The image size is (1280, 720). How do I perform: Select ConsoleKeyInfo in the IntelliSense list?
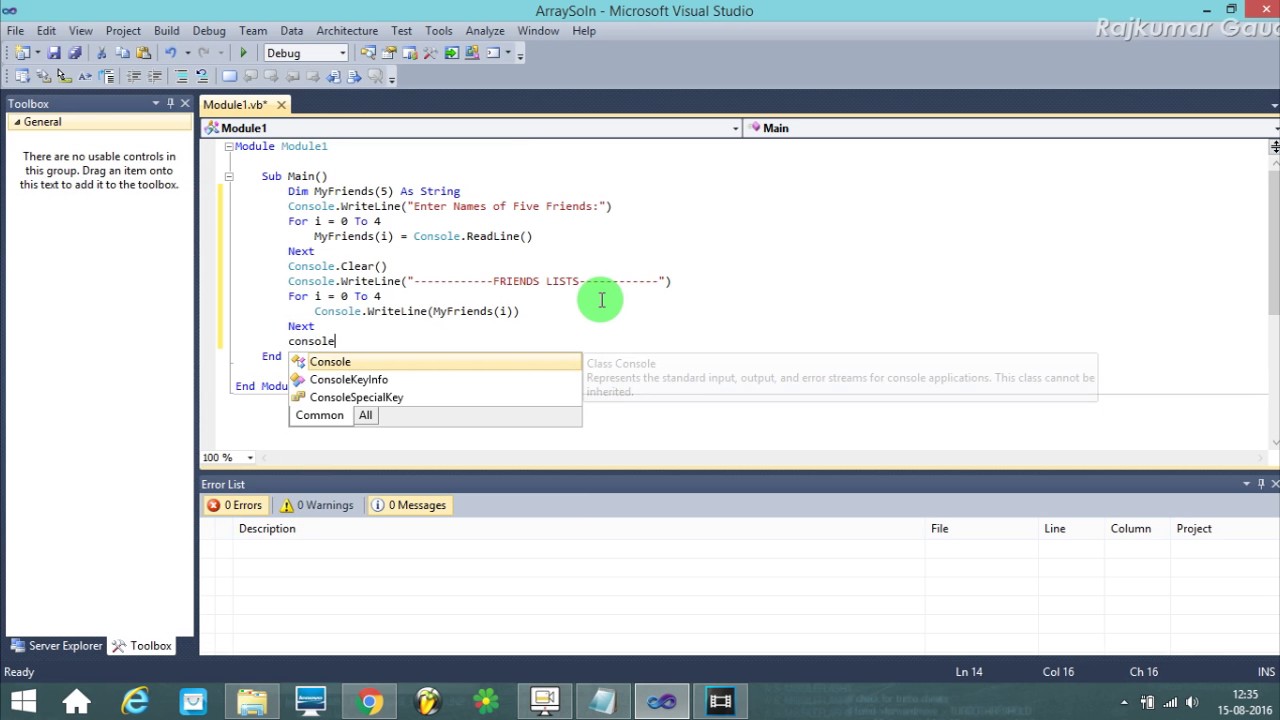(x=435, y=380)
